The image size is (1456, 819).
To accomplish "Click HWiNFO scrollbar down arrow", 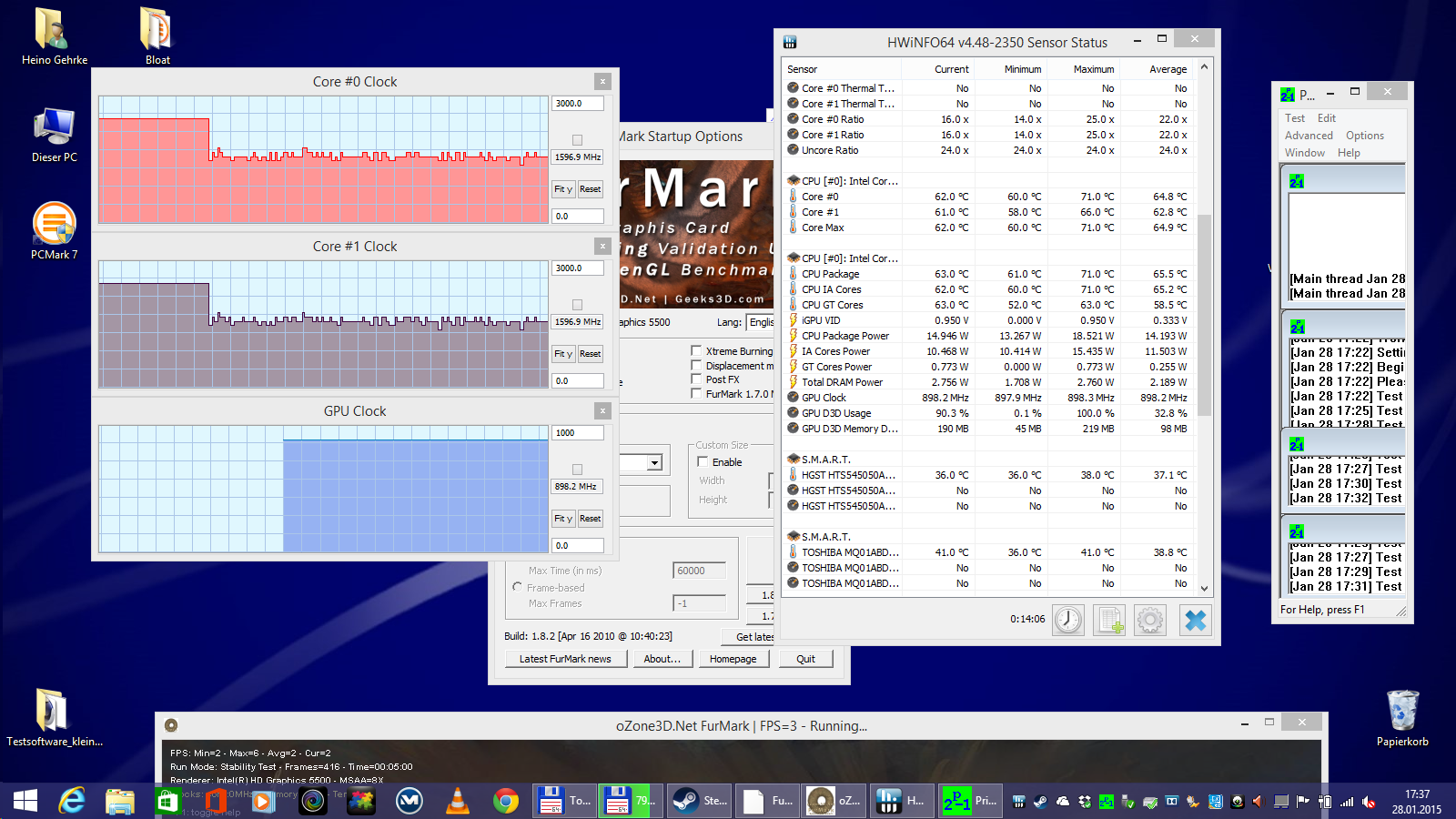I will (1204, 589).
